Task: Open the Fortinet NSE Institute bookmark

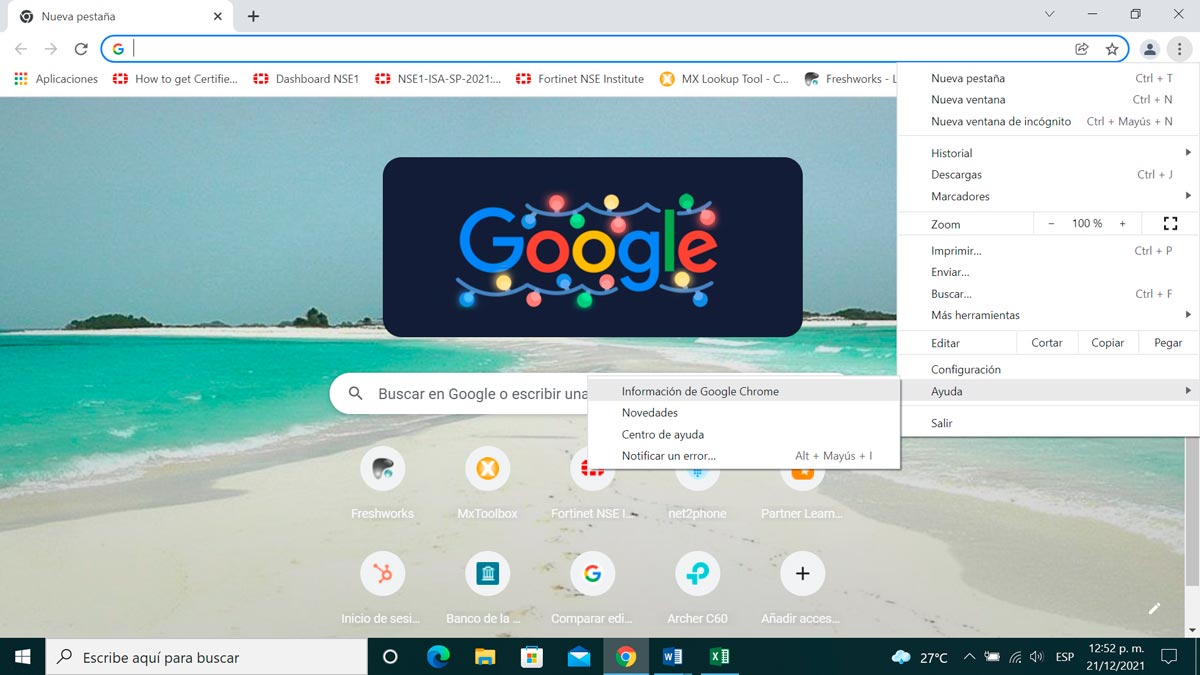Action: coord(580,78)
